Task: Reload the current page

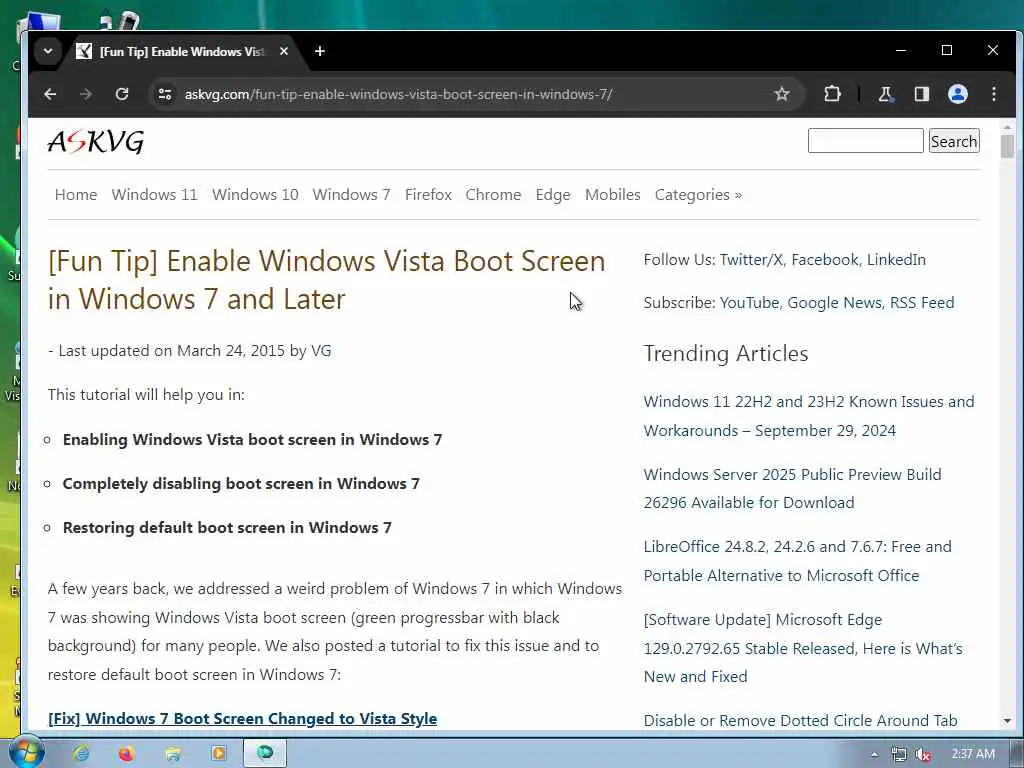Action: (x=122, y=94)
